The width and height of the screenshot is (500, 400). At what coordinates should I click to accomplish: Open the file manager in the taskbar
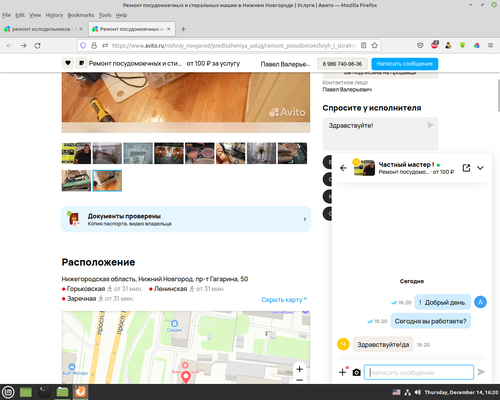[62, 392]
